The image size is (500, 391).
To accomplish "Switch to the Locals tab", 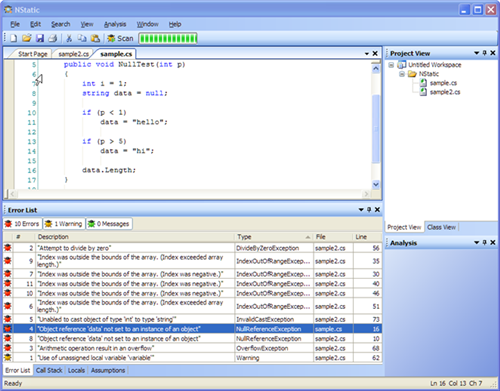I will (76, 370).
